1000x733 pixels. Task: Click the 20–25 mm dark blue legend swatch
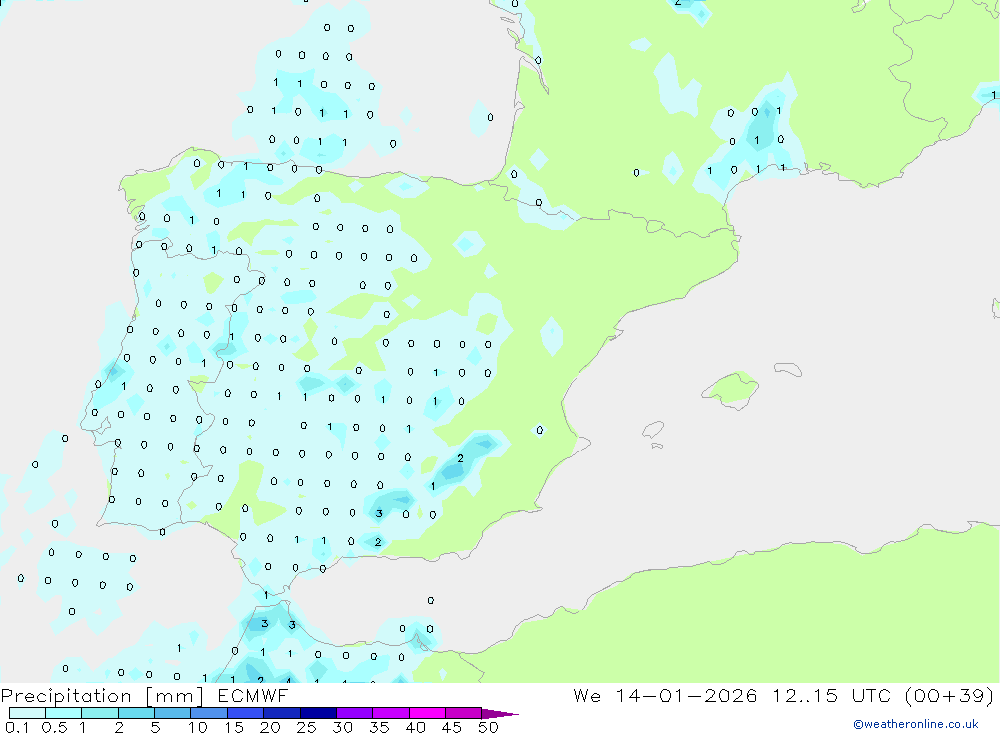pos(282,713)
